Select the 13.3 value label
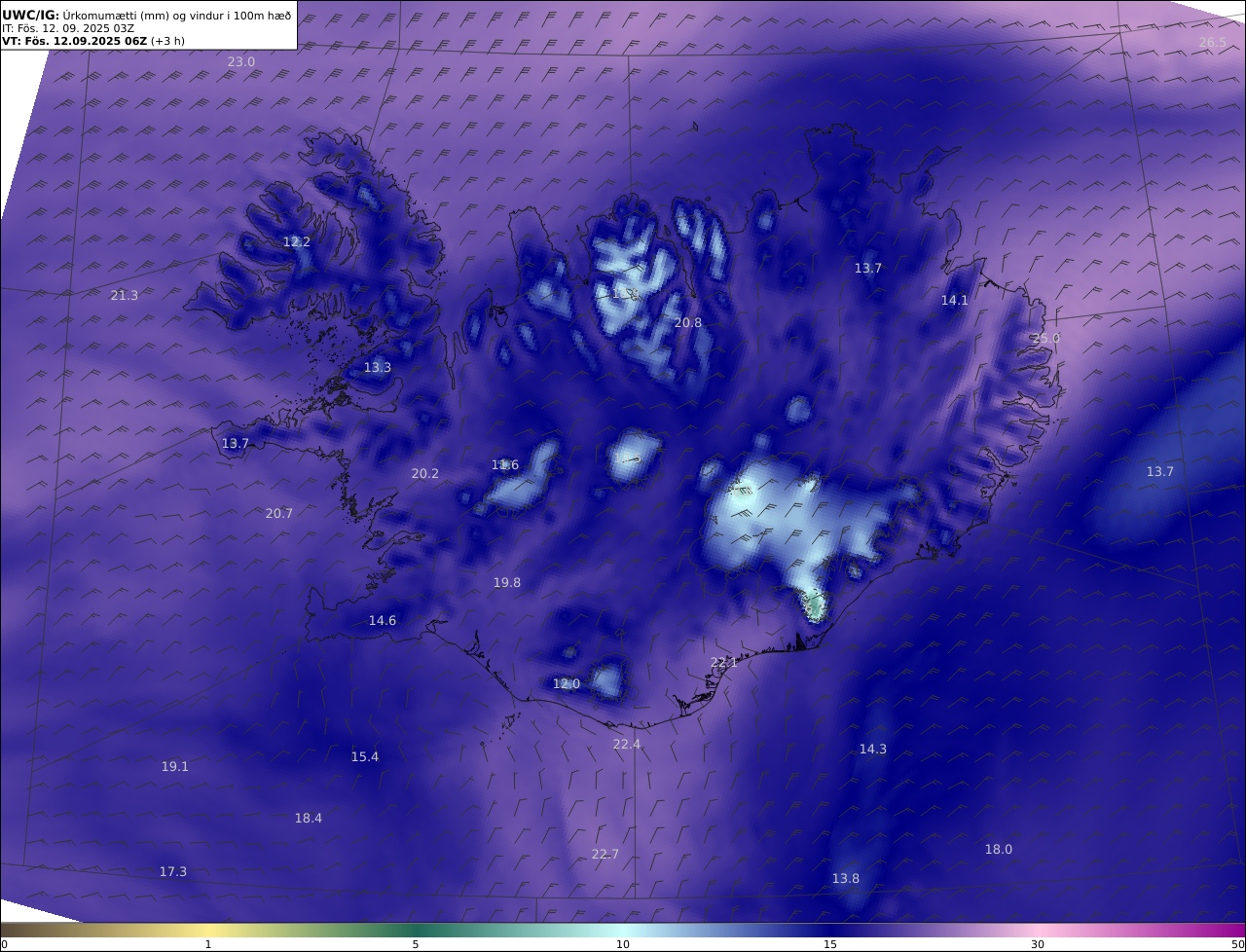 tap(378, 368)
